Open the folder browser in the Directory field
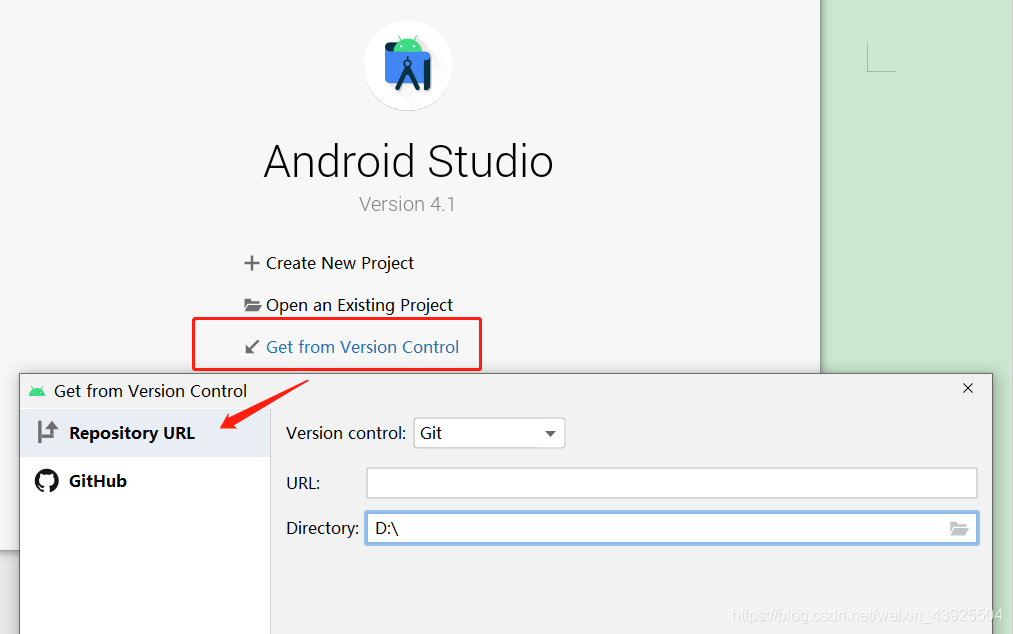Screen dimensions: 1013x634 click(x=959, y=529)
